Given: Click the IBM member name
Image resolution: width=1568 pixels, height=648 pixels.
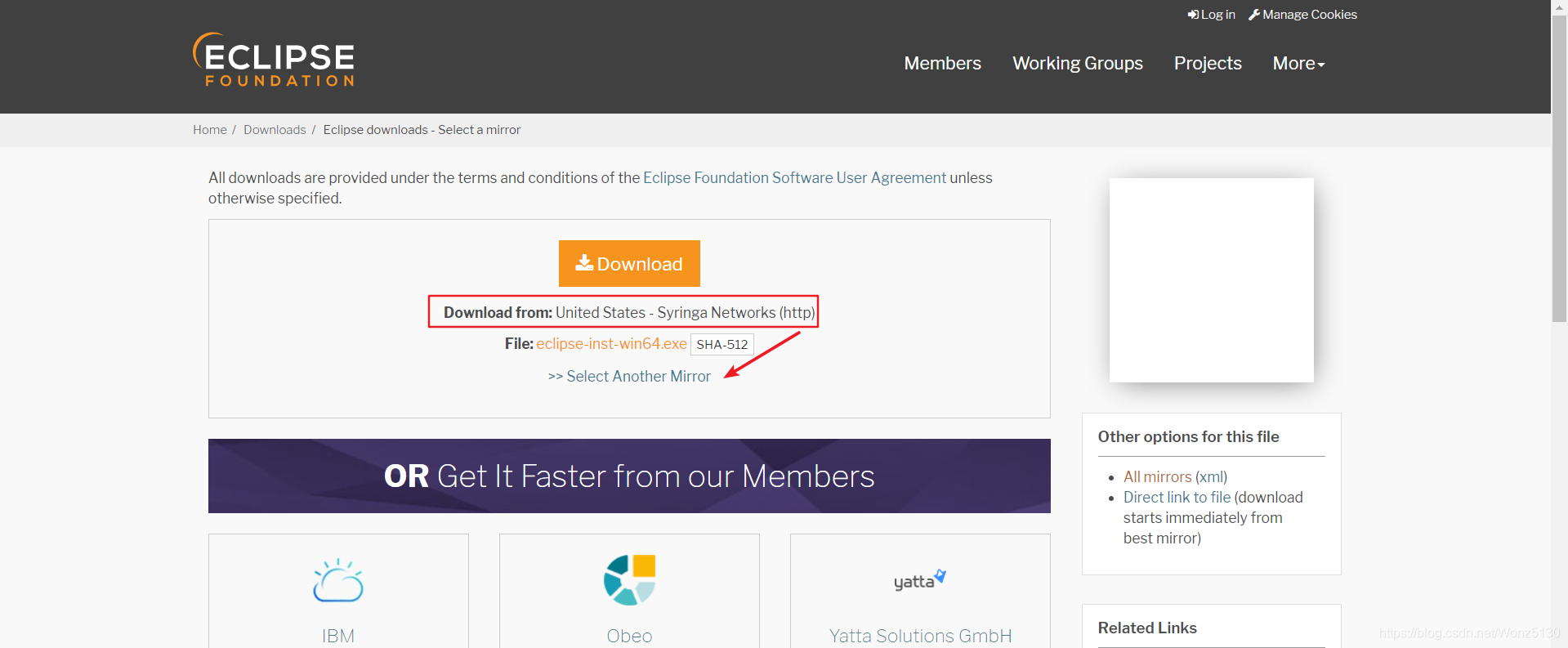Looking at the screenshot, I should [x=338, y=636].
